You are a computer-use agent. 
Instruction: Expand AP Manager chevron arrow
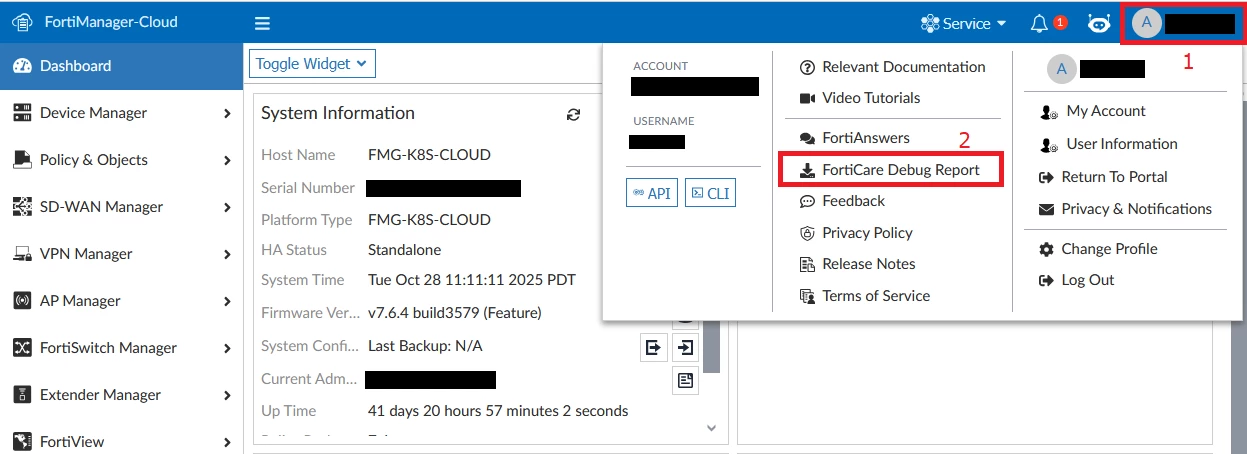tap(228, 302)
